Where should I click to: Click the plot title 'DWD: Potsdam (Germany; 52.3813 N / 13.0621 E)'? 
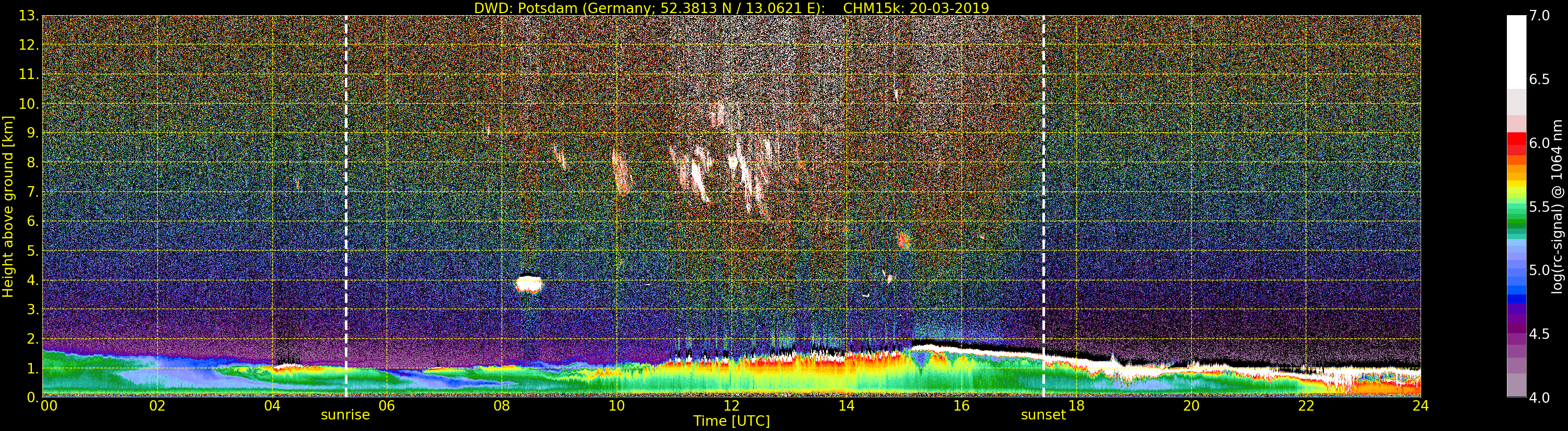coord(649,8)
